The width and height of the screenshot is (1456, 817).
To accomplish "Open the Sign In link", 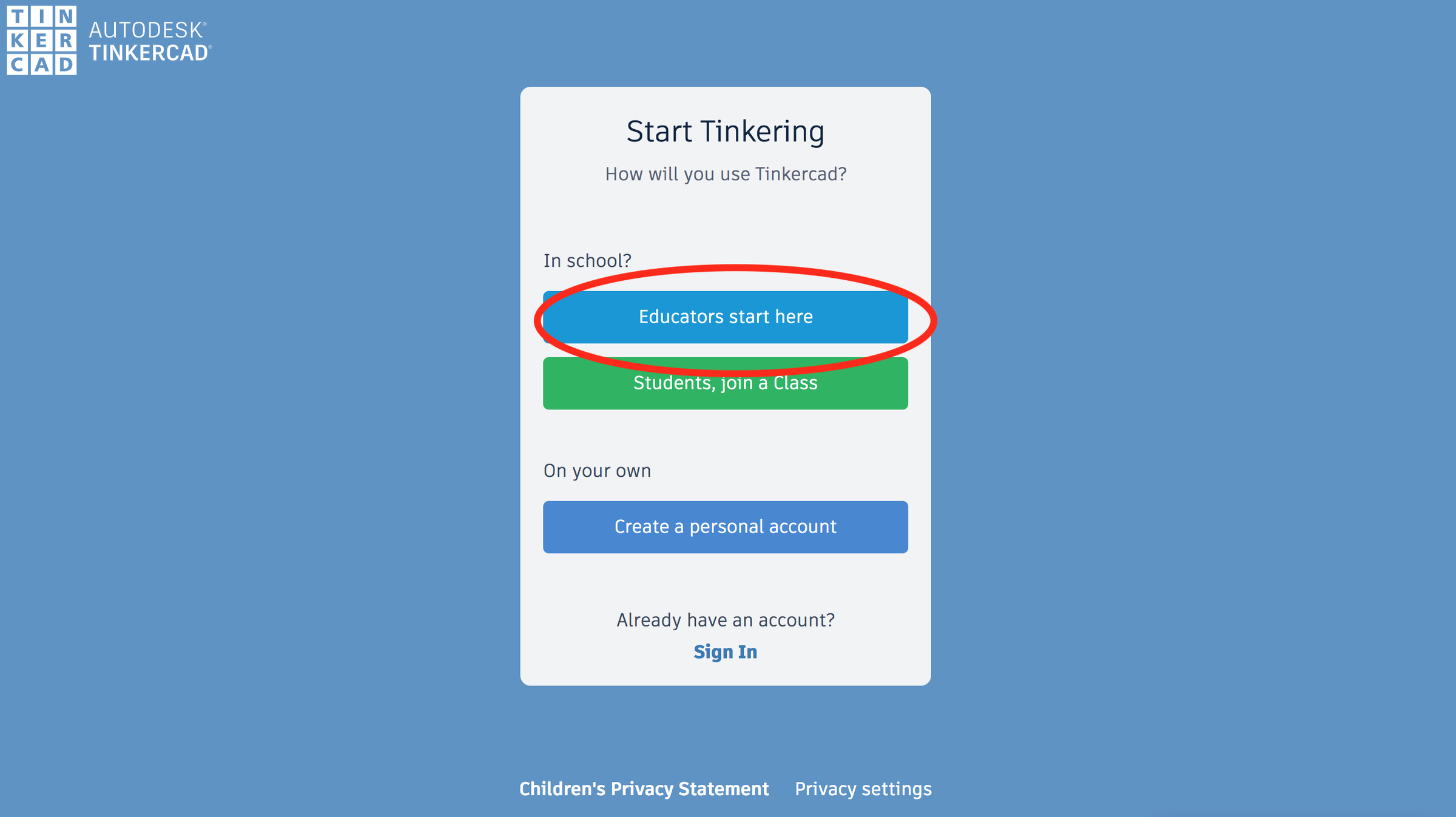I will coord(726,652).
